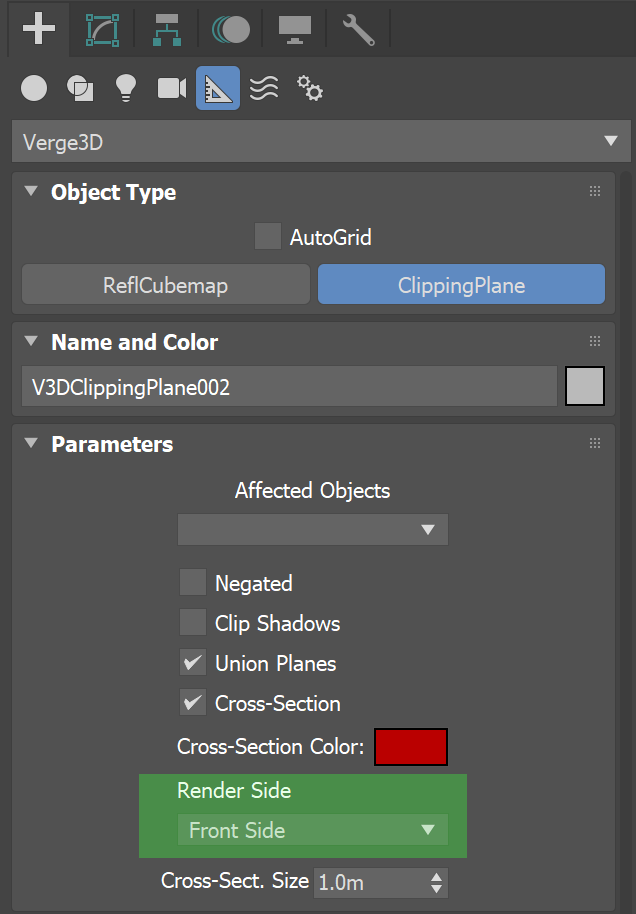
Task: Open the Hierarchy panel tab
Action: click(167, 29)
